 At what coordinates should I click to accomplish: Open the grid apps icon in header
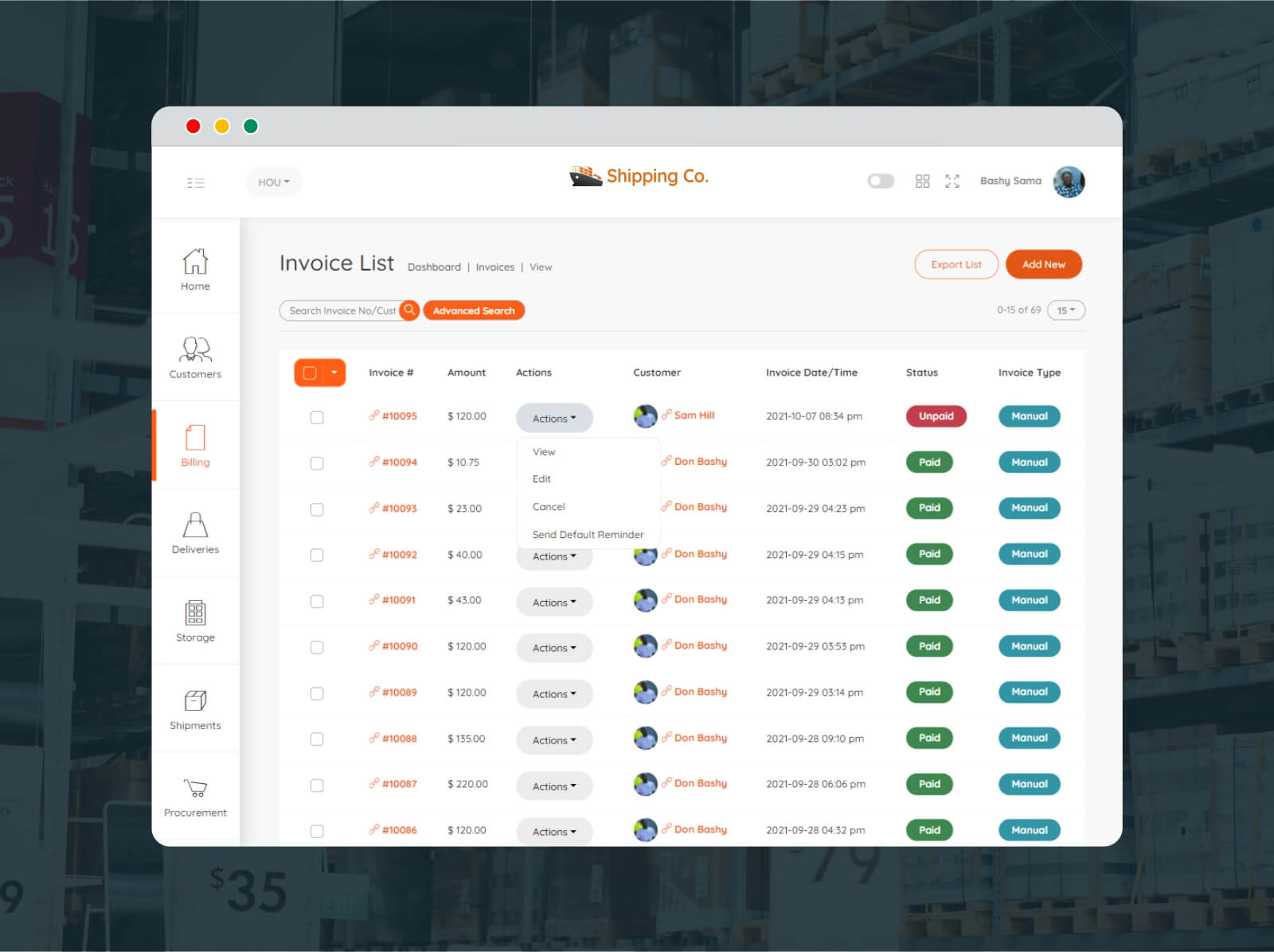point(922,181)
